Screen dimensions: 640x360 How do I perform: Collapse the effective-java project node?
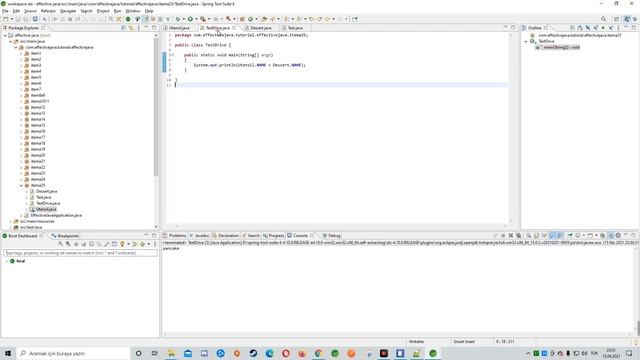click(5, 36)
